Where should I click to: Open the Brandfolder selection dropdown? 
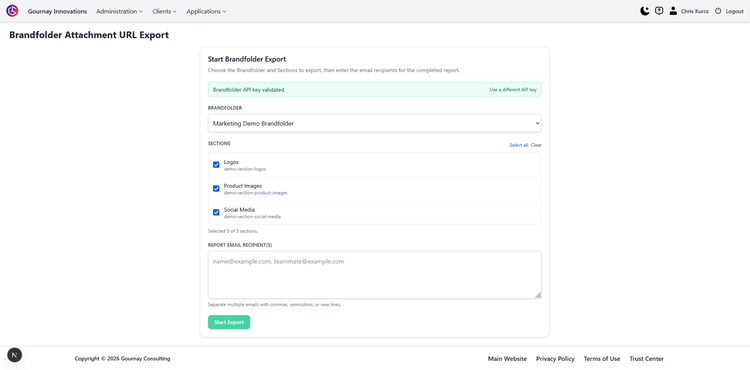[375, 123]
